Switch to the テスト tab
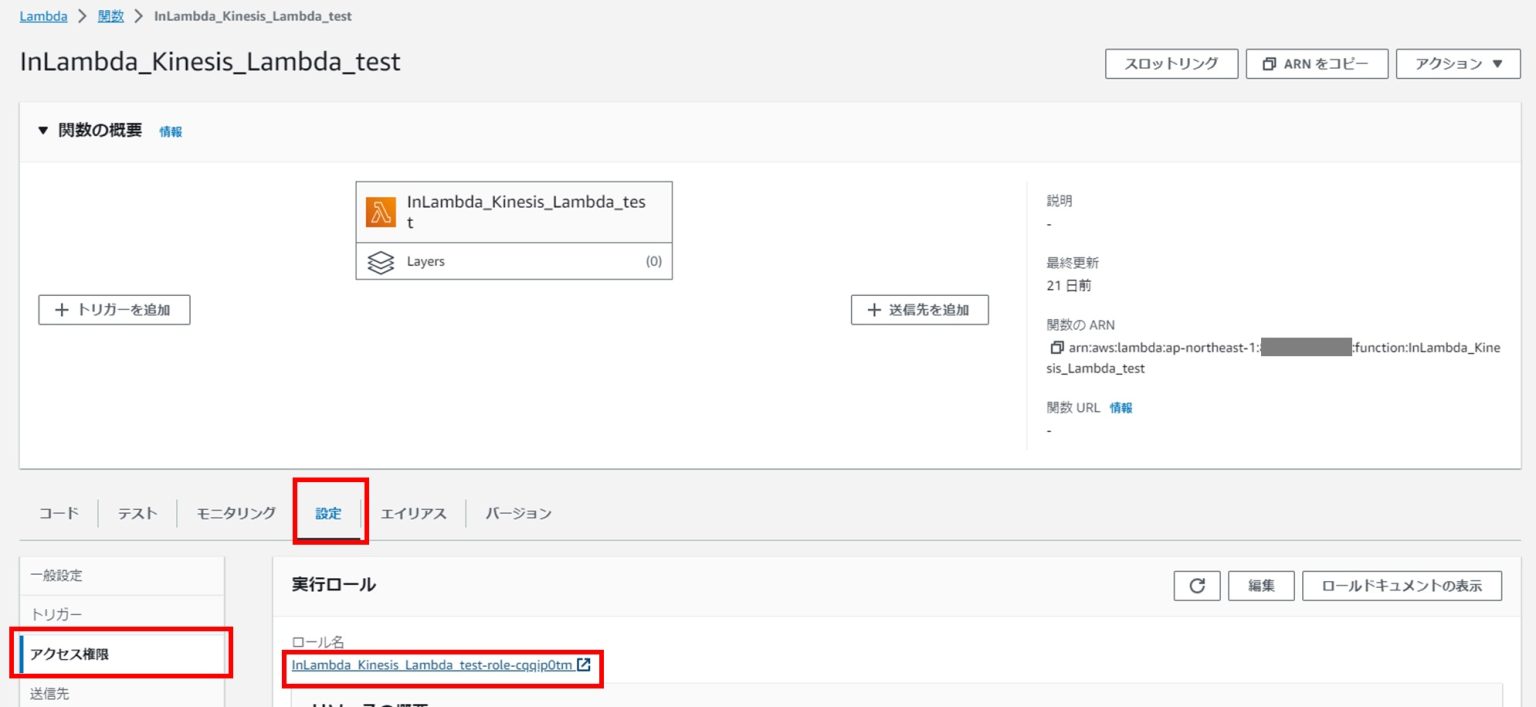1536x707 pixels. [x=138, y=513]
